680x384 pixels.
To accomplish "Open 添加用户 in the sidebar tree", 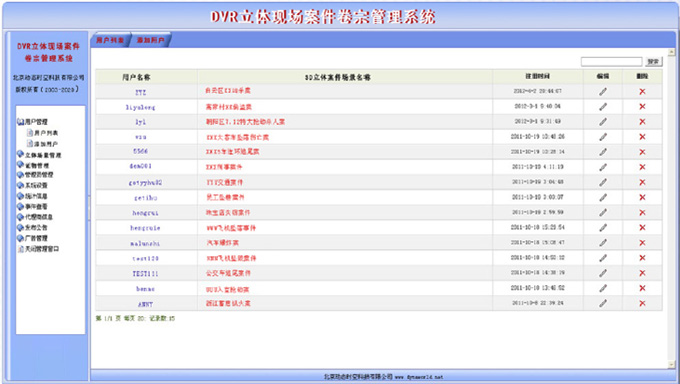I will point(46,144).
